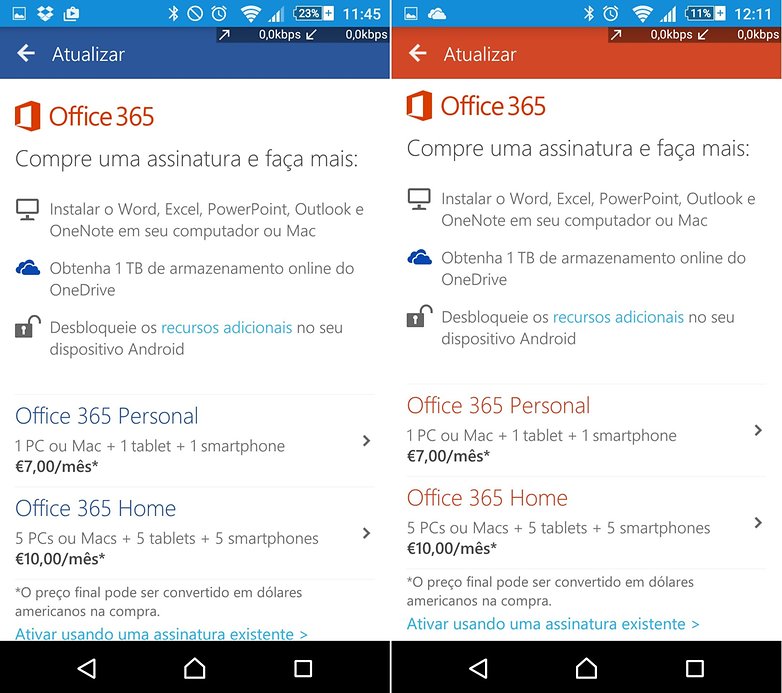The image size is (782, 693).
Task: Open recursos adicionais link on right screen
Action: tap(618, 317)
